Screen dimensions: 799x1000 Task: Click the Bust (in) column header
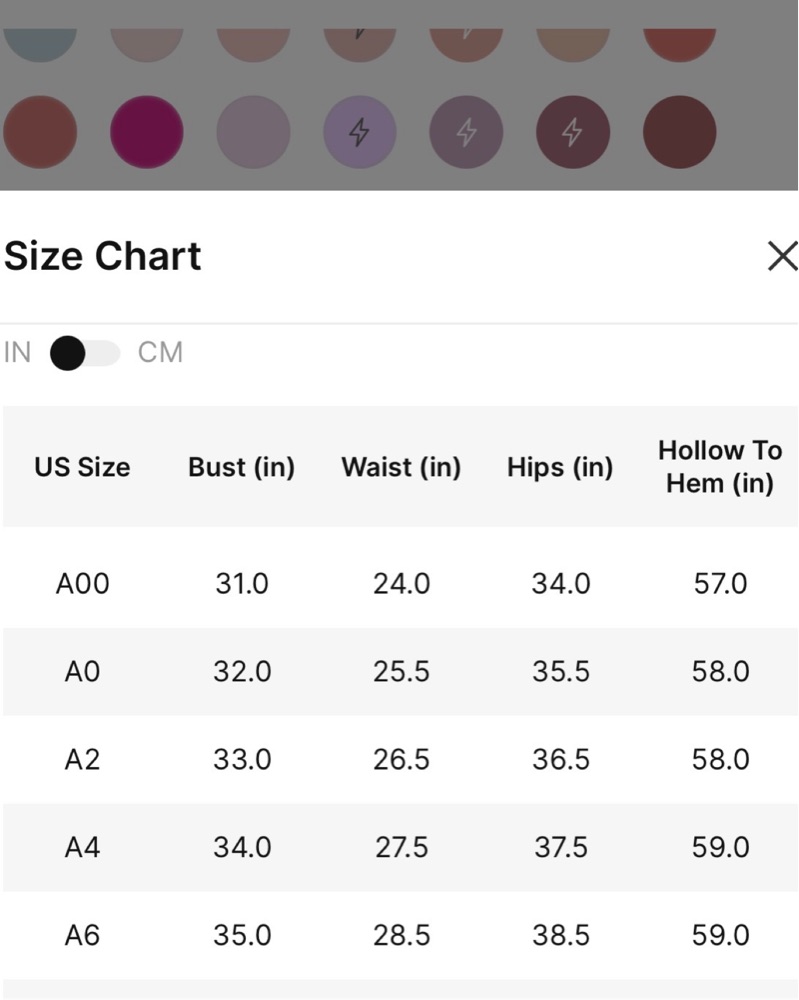click(x=242, y=467)
